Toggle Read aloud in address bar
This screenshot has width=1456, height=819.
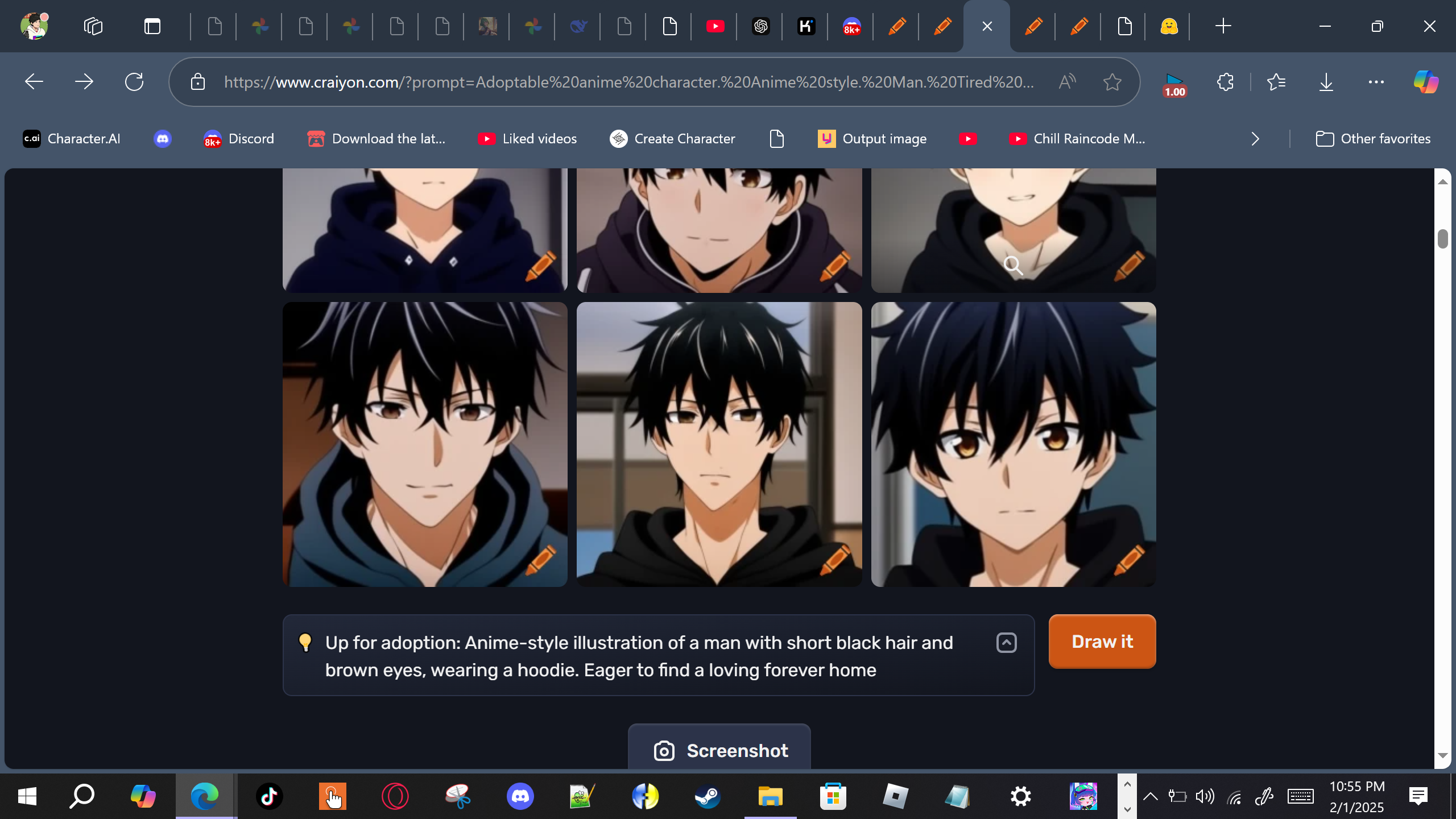[x=1068, y=82]
